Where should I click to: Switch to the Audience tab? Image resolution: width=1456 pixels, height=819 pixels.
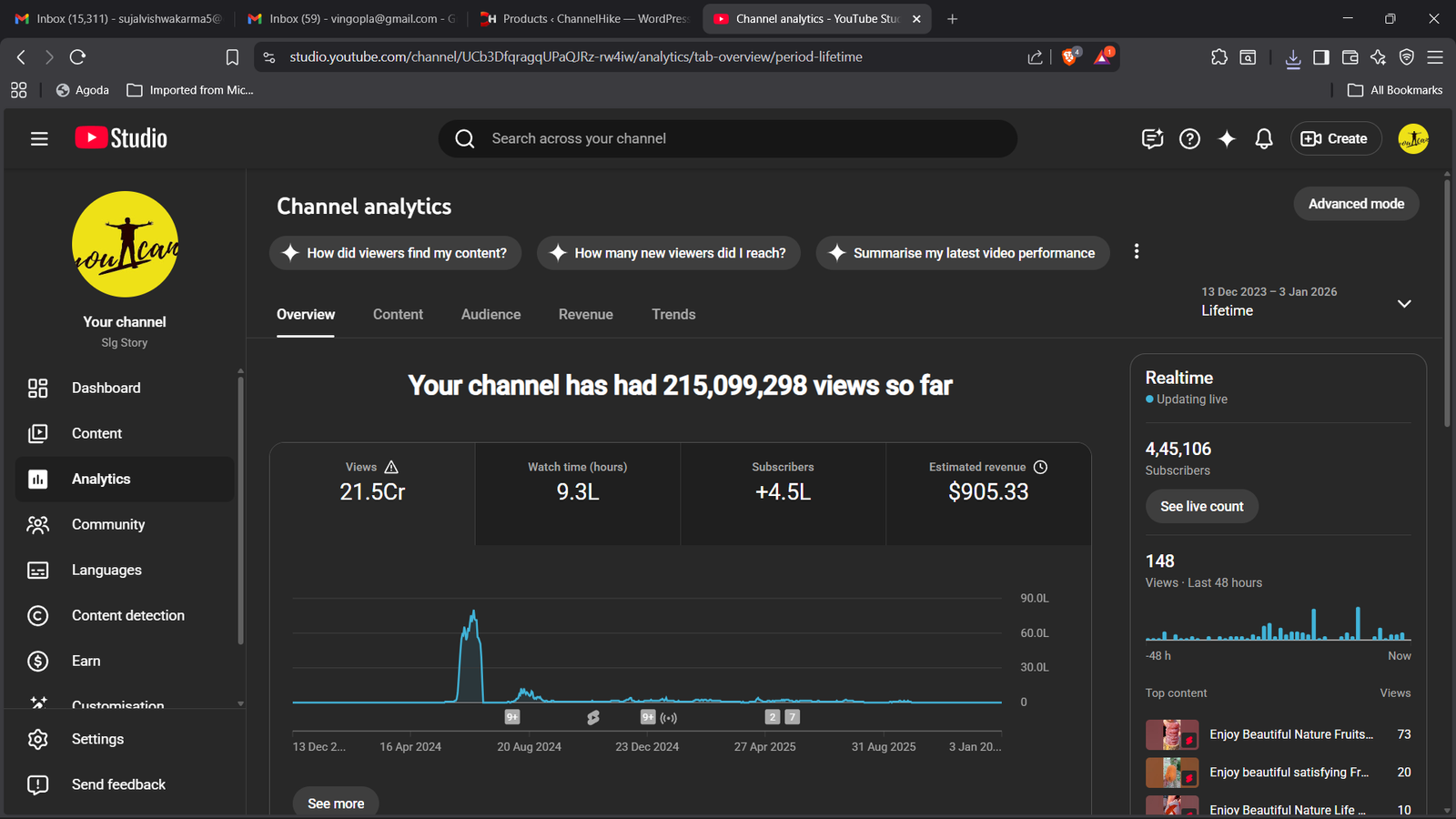pyautogui.click(x=490, y=314)
